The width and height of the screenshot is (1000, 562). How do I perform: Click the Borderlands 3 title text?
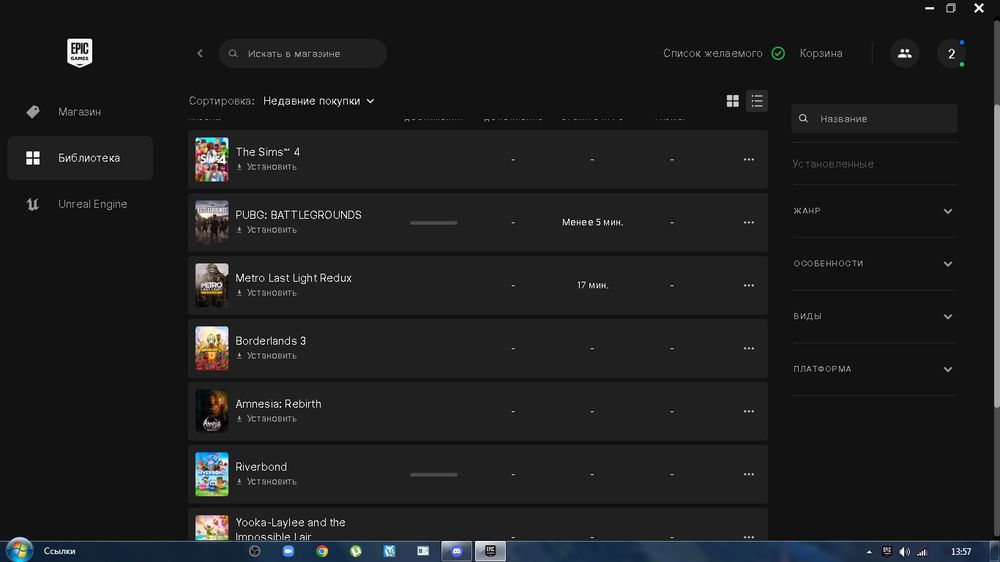point(270,341)
